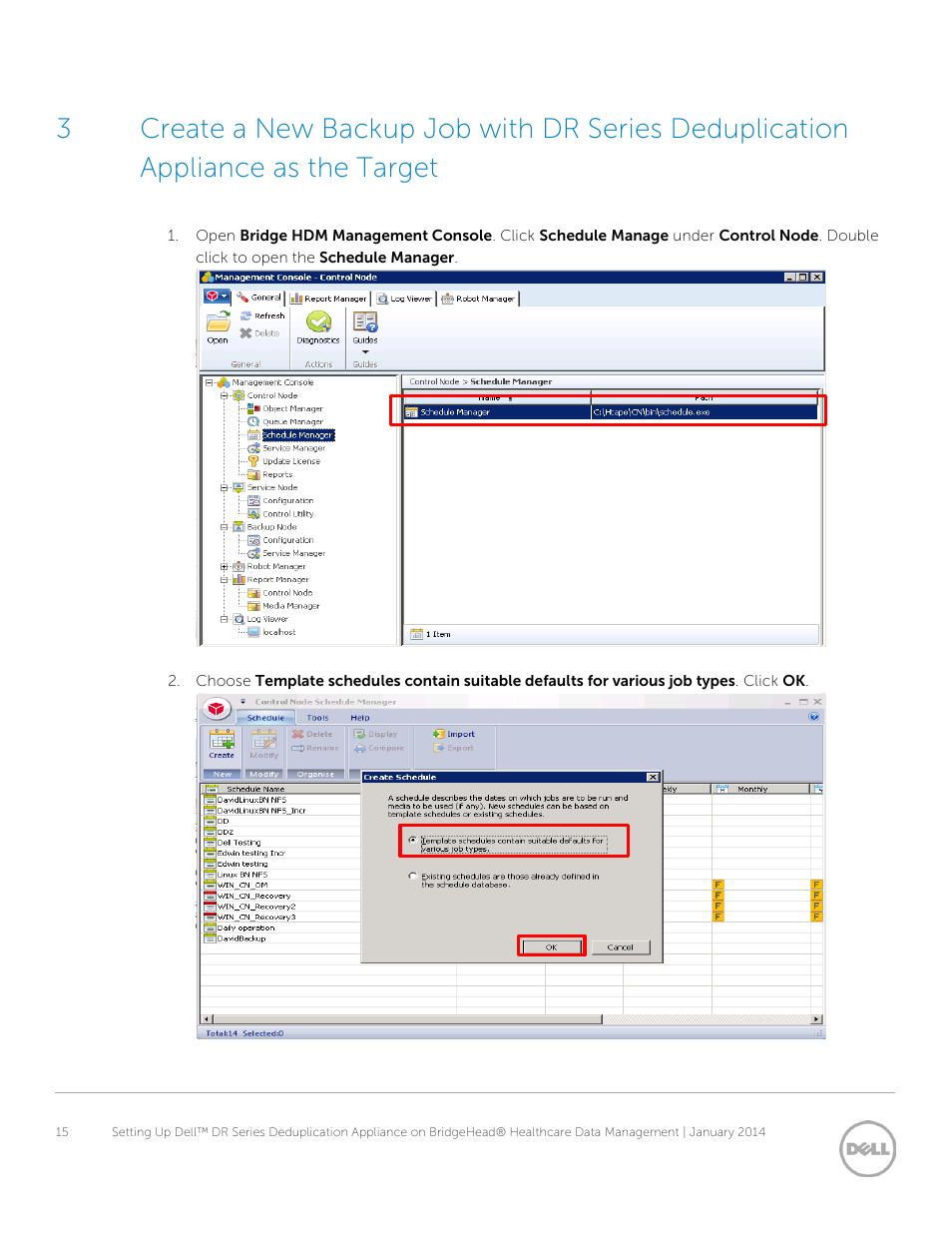Screen dimensions: 952x1233
Task: Click the Update License key icon
Action: [253, 461]
